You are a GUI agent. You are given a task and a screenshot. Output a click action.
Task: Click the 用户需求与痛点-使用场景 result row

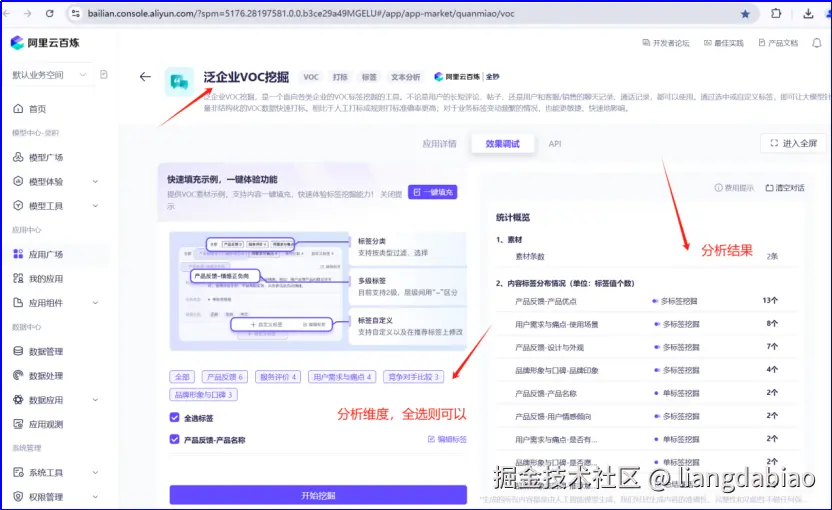point(647,324)
